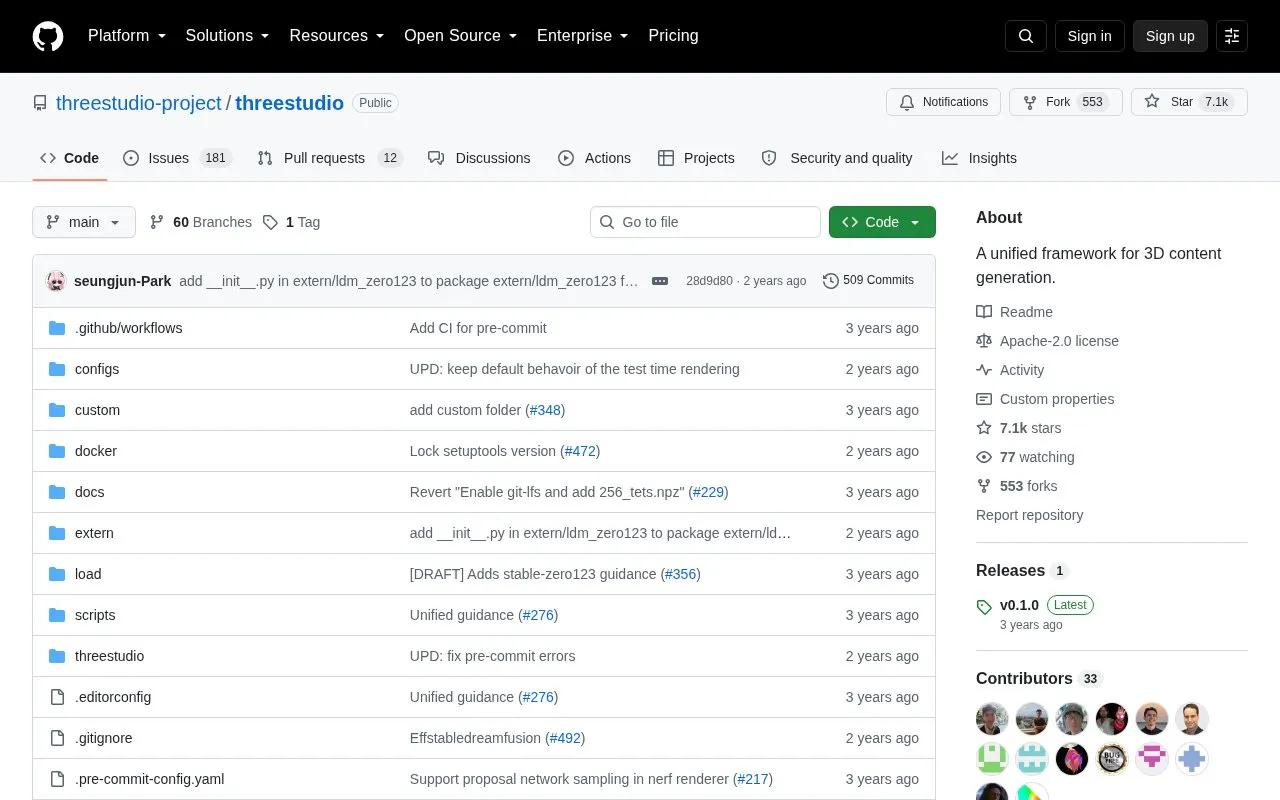Open the Enterprise menu
The height and width of the screenshot is (800, 1280).
583,36
